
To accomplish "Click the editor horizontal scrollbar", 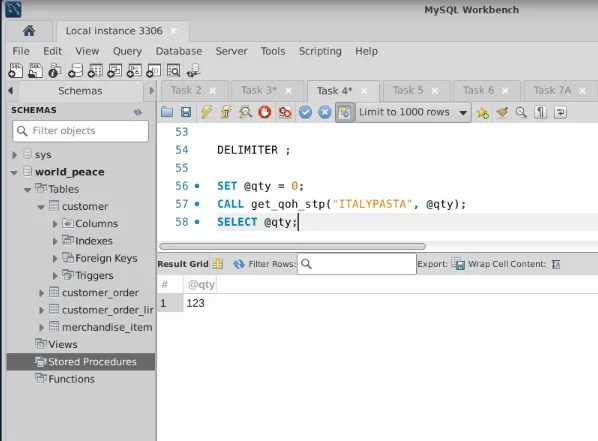I will [x=293, y=246].
